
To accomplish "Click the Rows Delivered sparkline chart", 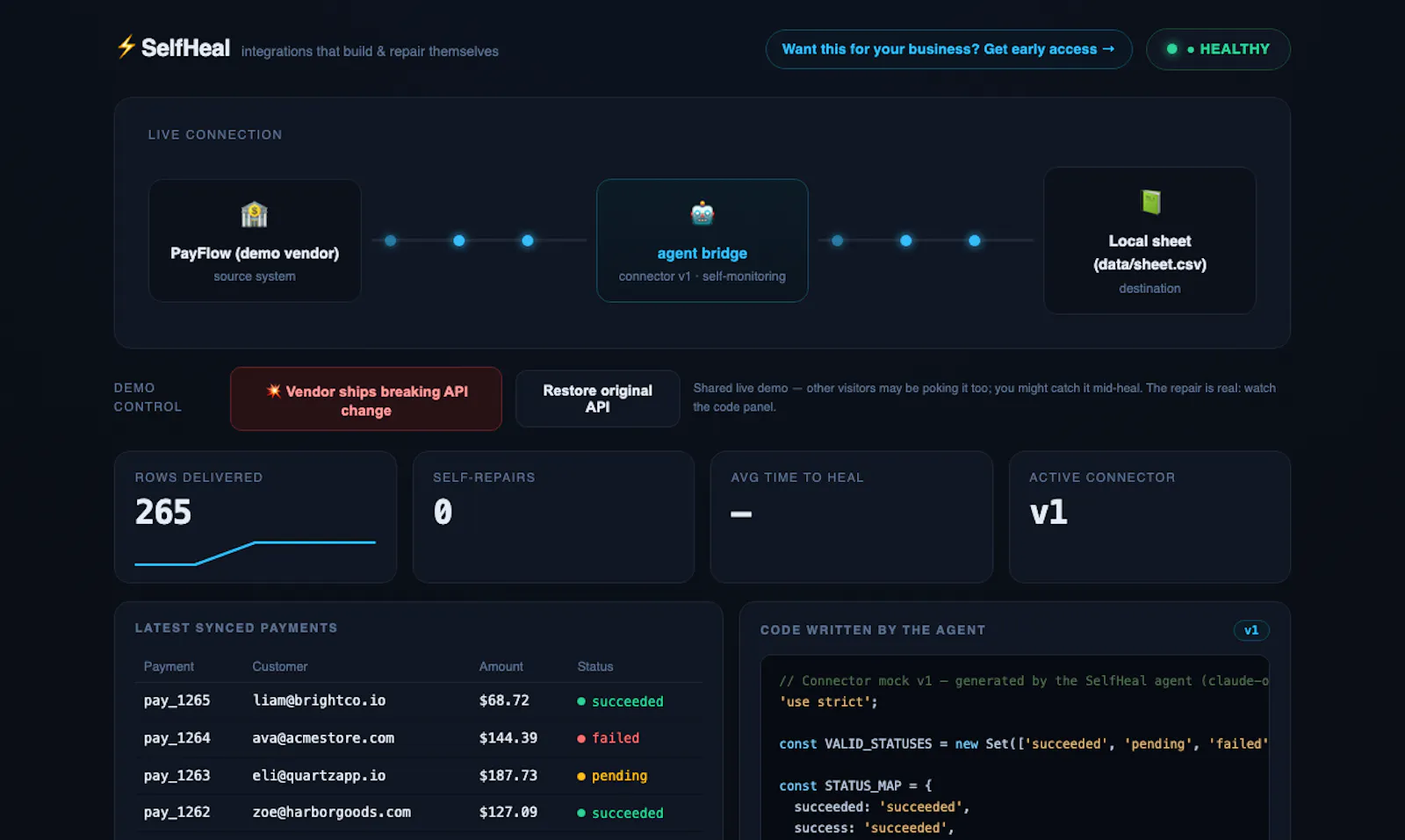I will click(x=256, y=554).
